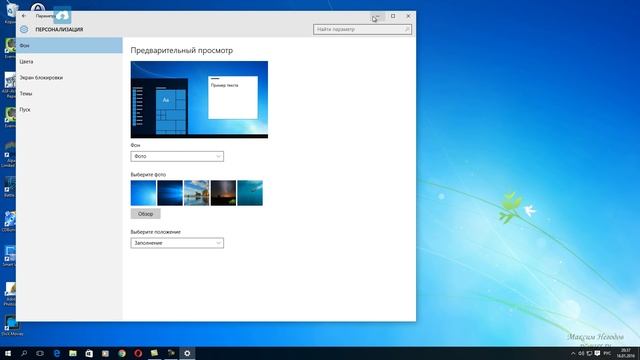640x360 pixels.
Task: Choose the night sky tent photo thumbnail
Action: [223, 193]
